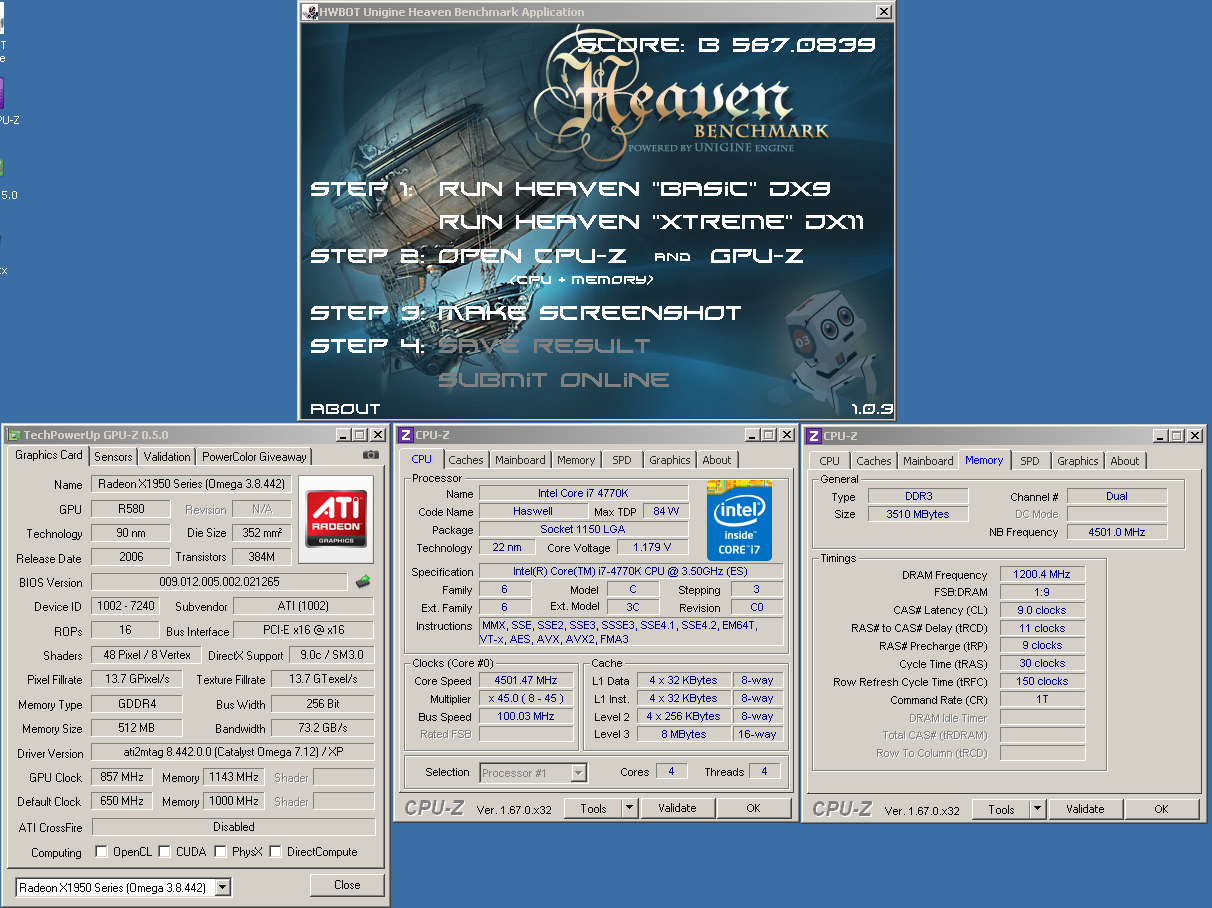The image size is (1212, 908).
Task: Run Heaven "Xtreme" DX11 benchmark
Action: pos(651,222)
